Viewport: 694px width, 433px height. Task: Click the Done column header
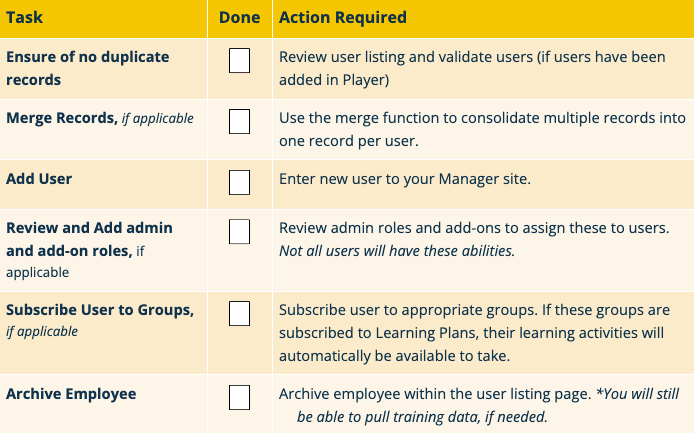240,18
